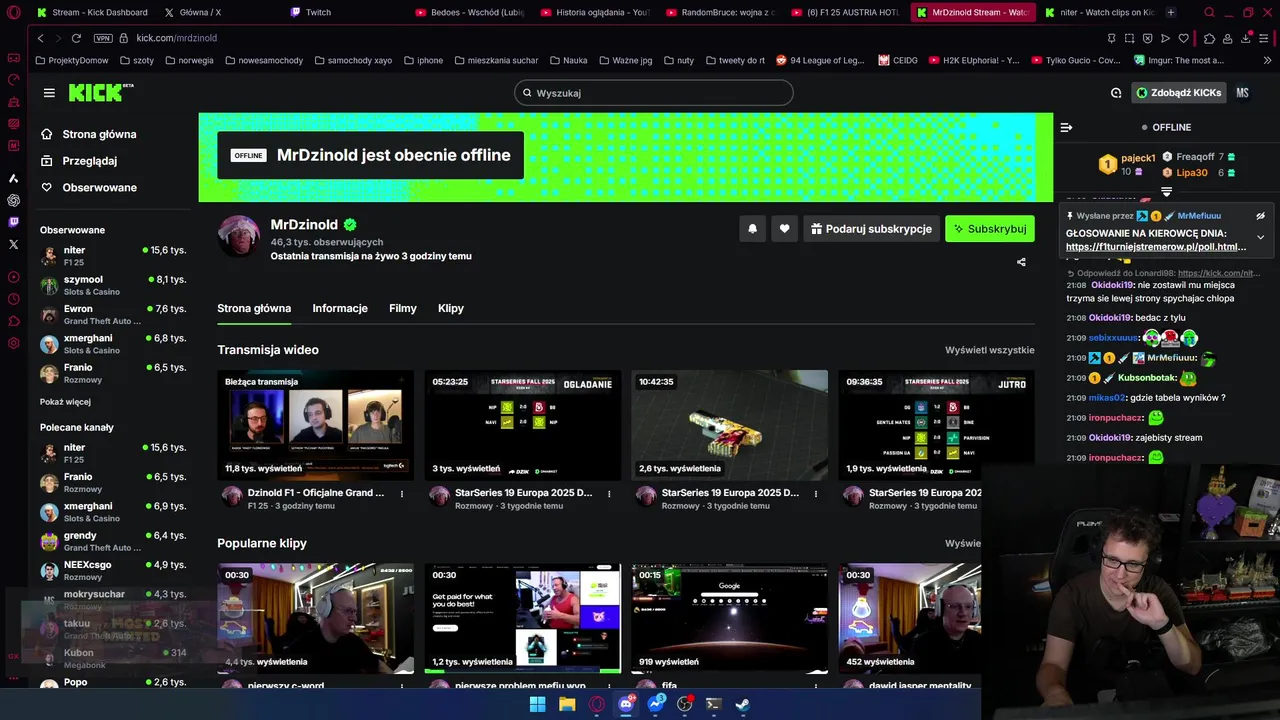This screenshot has width=1280, height=720.
Task: Open browser downloads icon
Action: tap(1248, 38)
